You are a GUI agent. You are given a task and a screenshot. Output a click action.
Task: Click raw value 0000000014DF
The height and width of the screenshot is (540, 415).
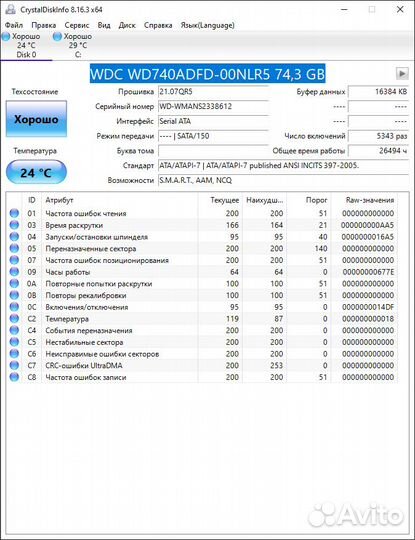click(367, 307)
